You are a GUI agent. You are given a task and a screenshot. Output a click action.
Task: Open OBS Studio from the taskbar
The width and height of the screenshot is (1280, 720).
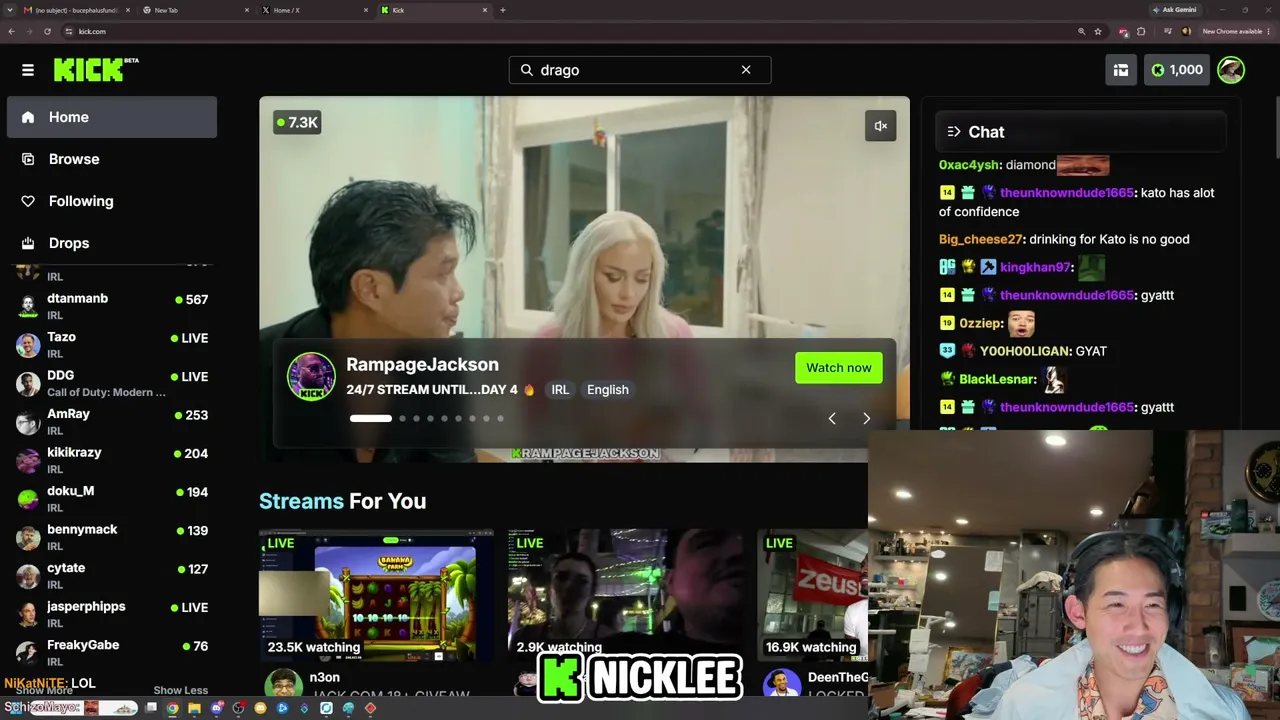[x=238, y=708]
